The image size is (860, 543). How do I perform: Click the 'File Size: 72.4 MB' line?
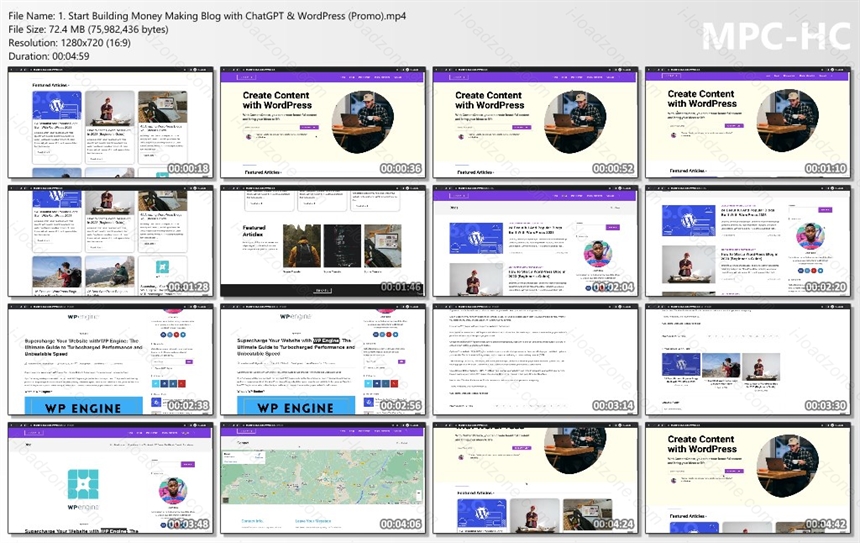(88, 30)
